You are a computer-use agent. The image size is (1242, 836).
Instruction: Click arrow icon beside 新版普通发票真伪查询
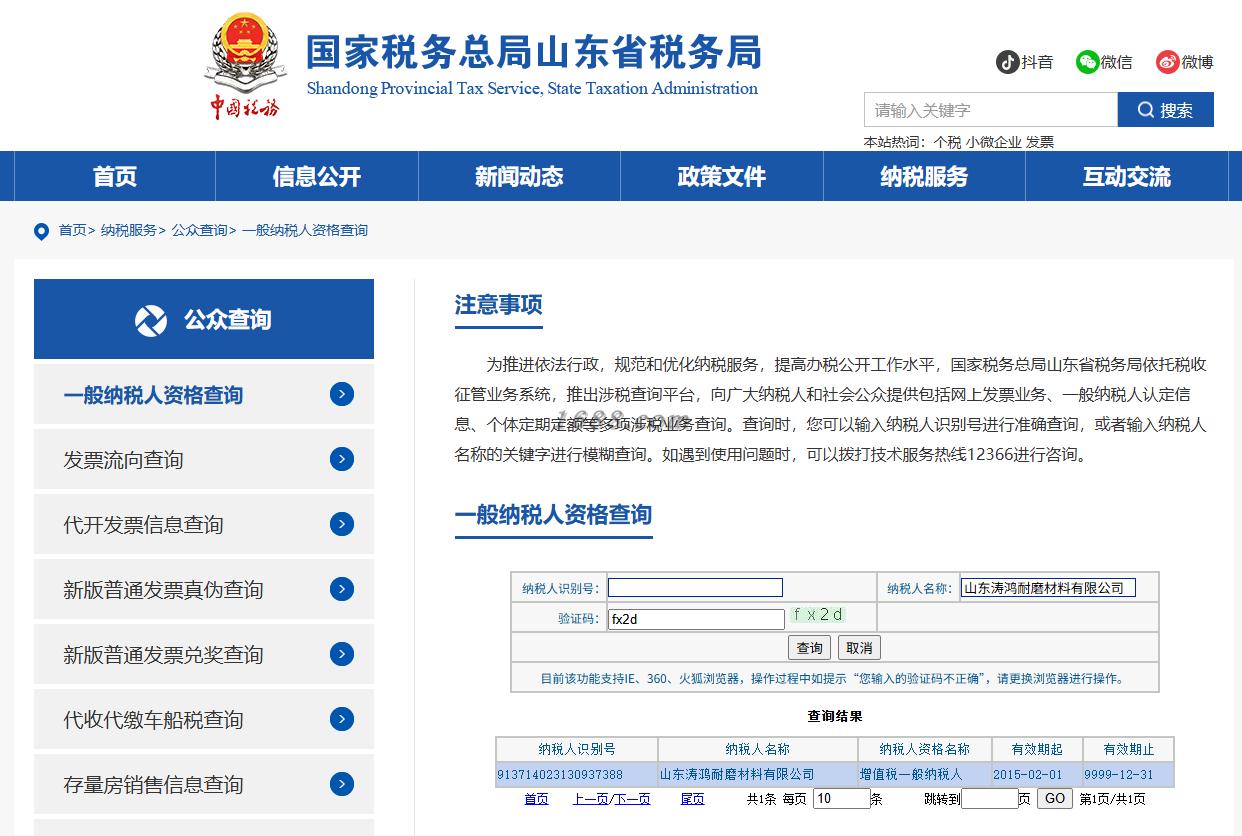click(x=342, y=589)
